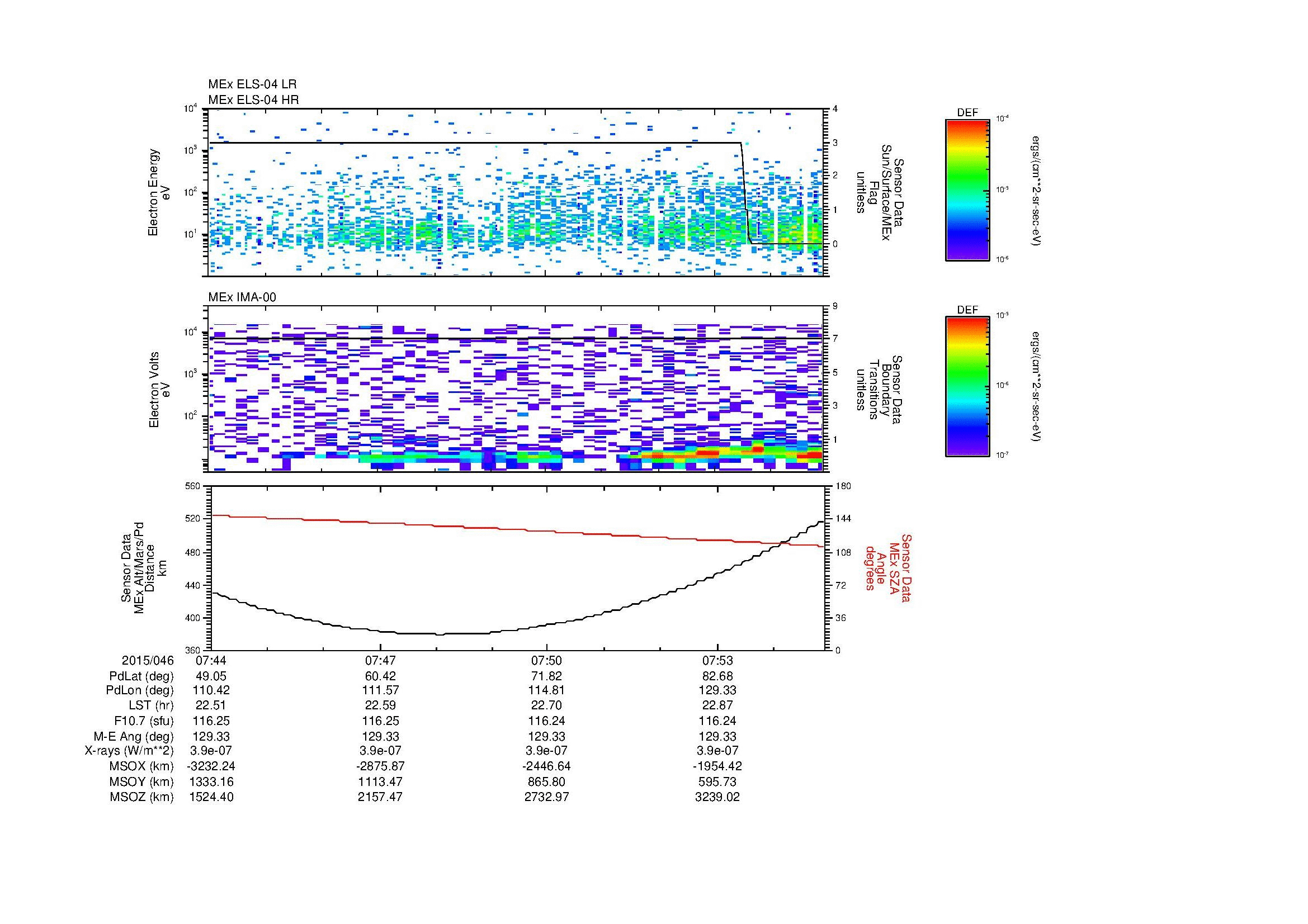Click the MSOX value -2875.87
1308x924 pixels.
380,766
